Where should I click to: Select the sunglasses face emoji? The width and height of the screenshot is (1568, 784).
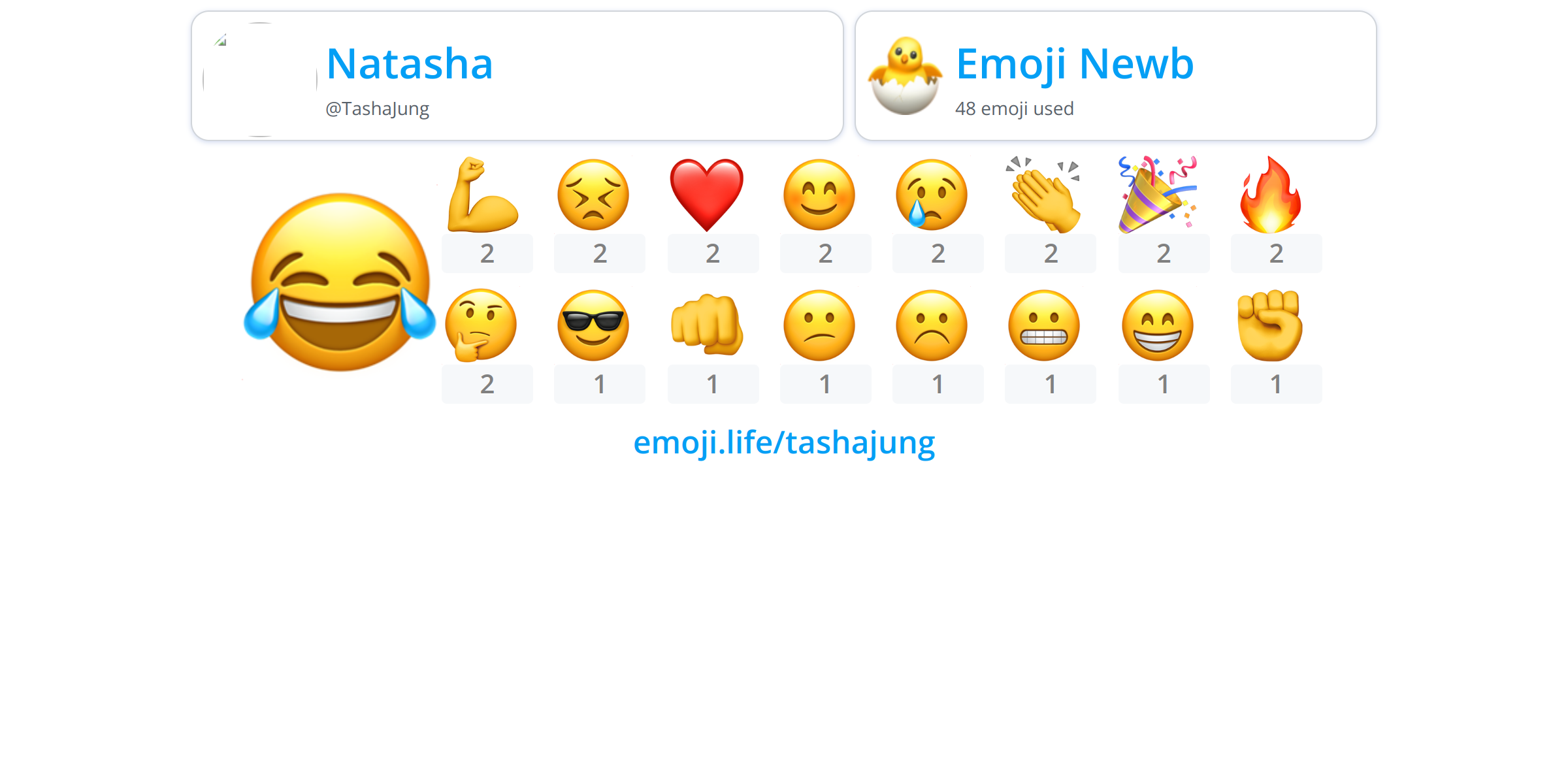point(593,325)
